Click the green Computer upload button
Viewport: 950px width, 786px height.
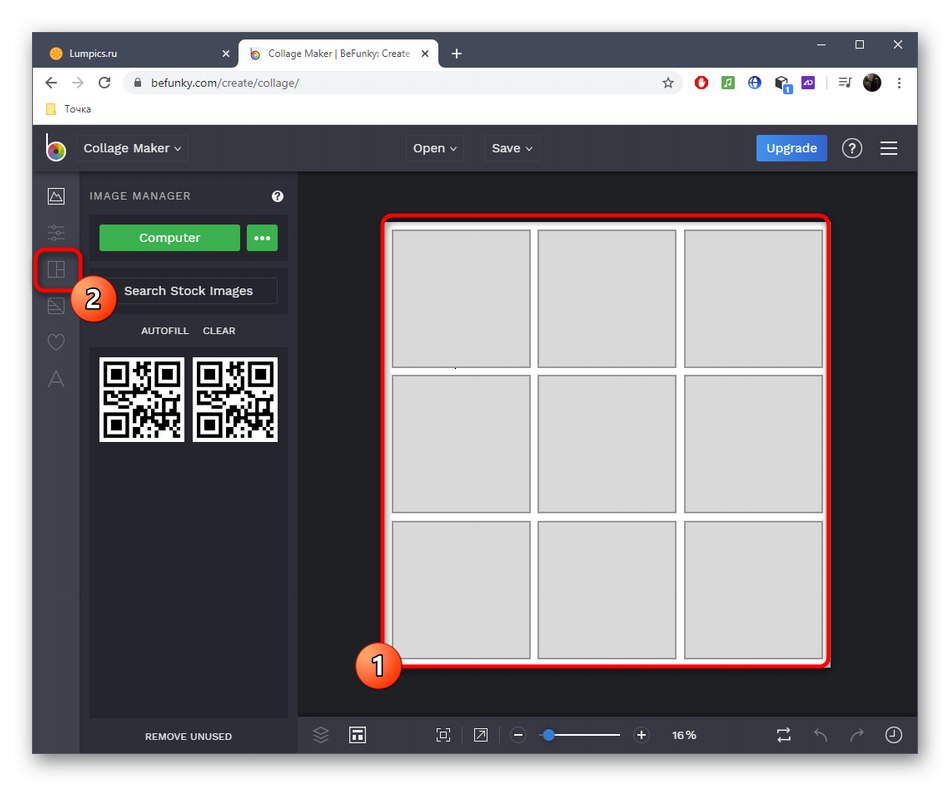pyautogui.click(x=169, y=238)
